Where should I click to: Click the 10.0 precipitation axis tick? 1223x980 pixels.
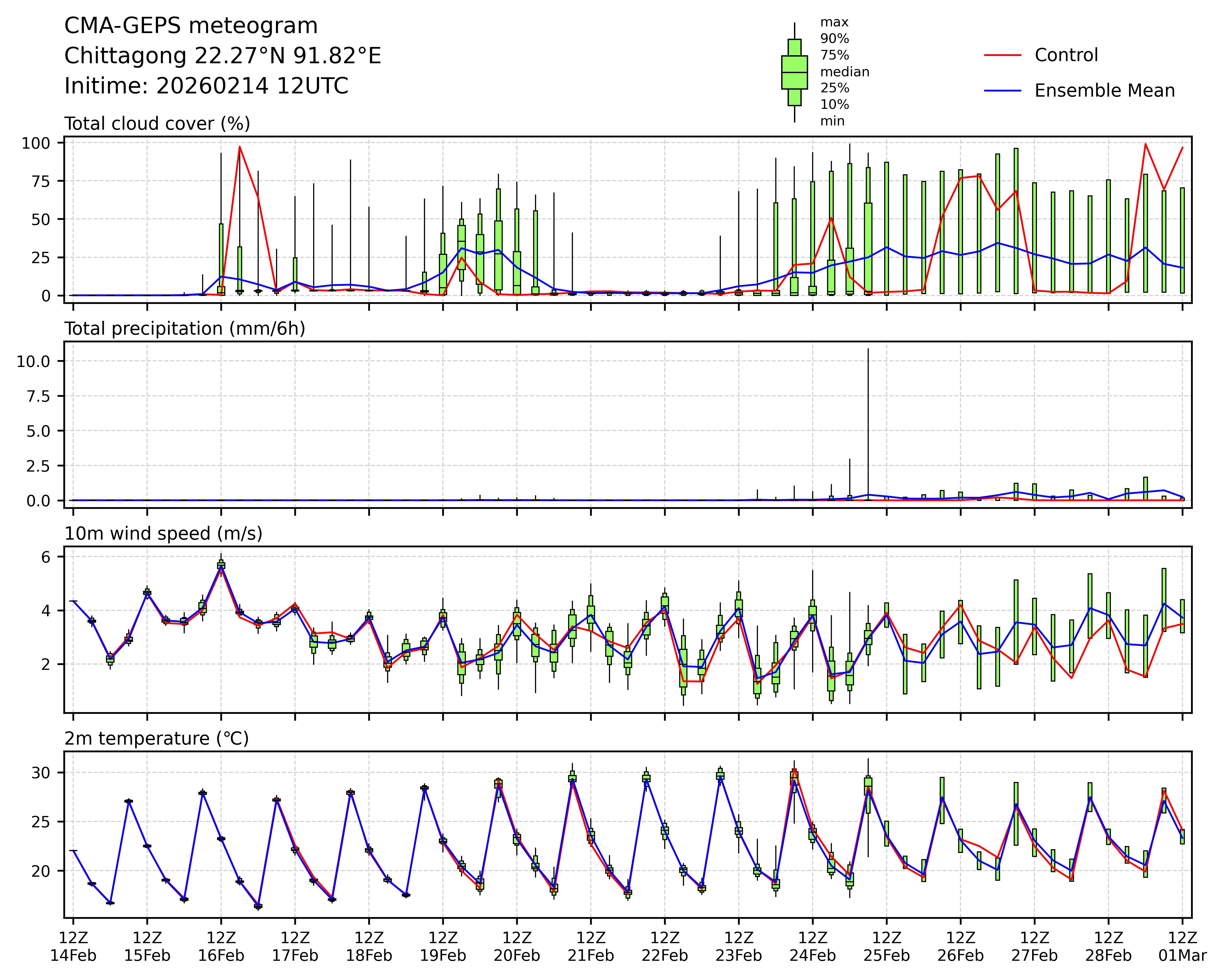tap(33, 361)
